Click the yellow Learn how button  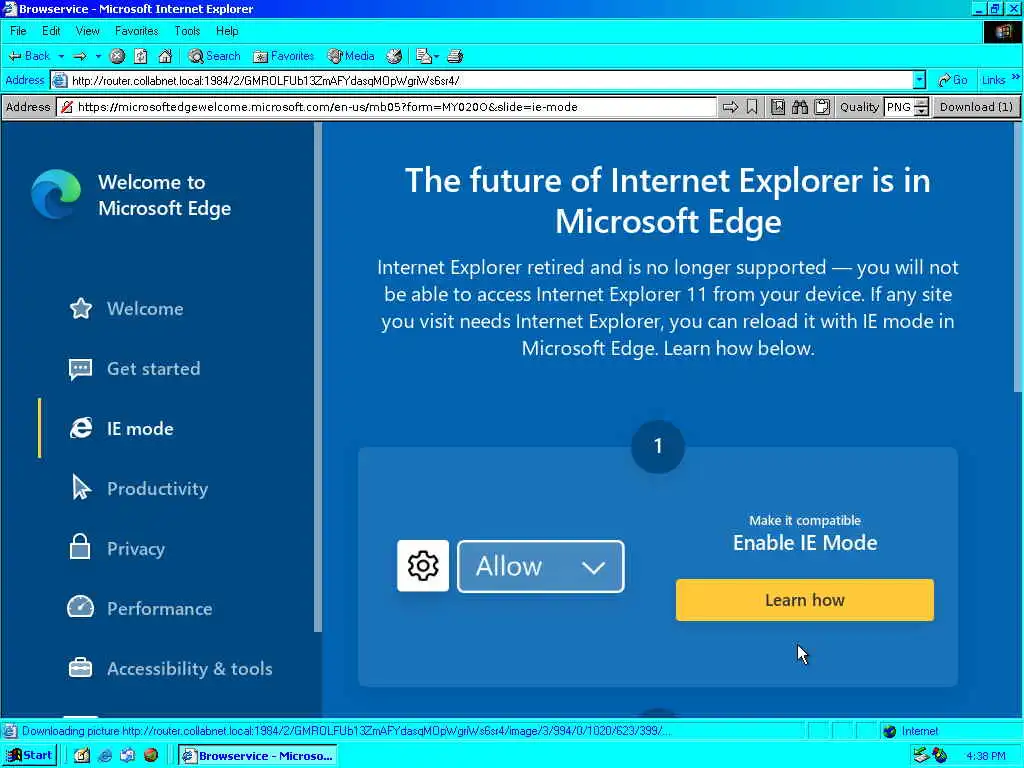[805, 600]
